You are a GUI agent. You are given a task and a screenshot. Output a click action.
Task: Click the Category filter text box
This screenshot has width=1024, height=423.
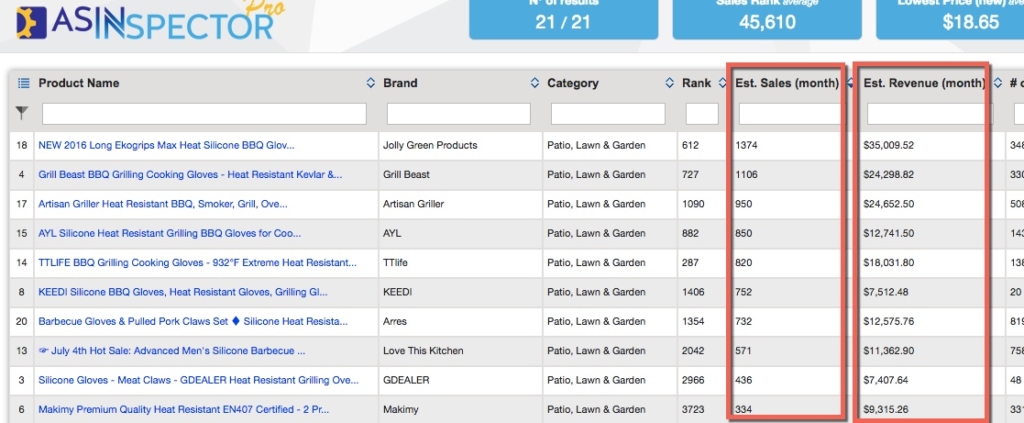click(x=608, y=114)
